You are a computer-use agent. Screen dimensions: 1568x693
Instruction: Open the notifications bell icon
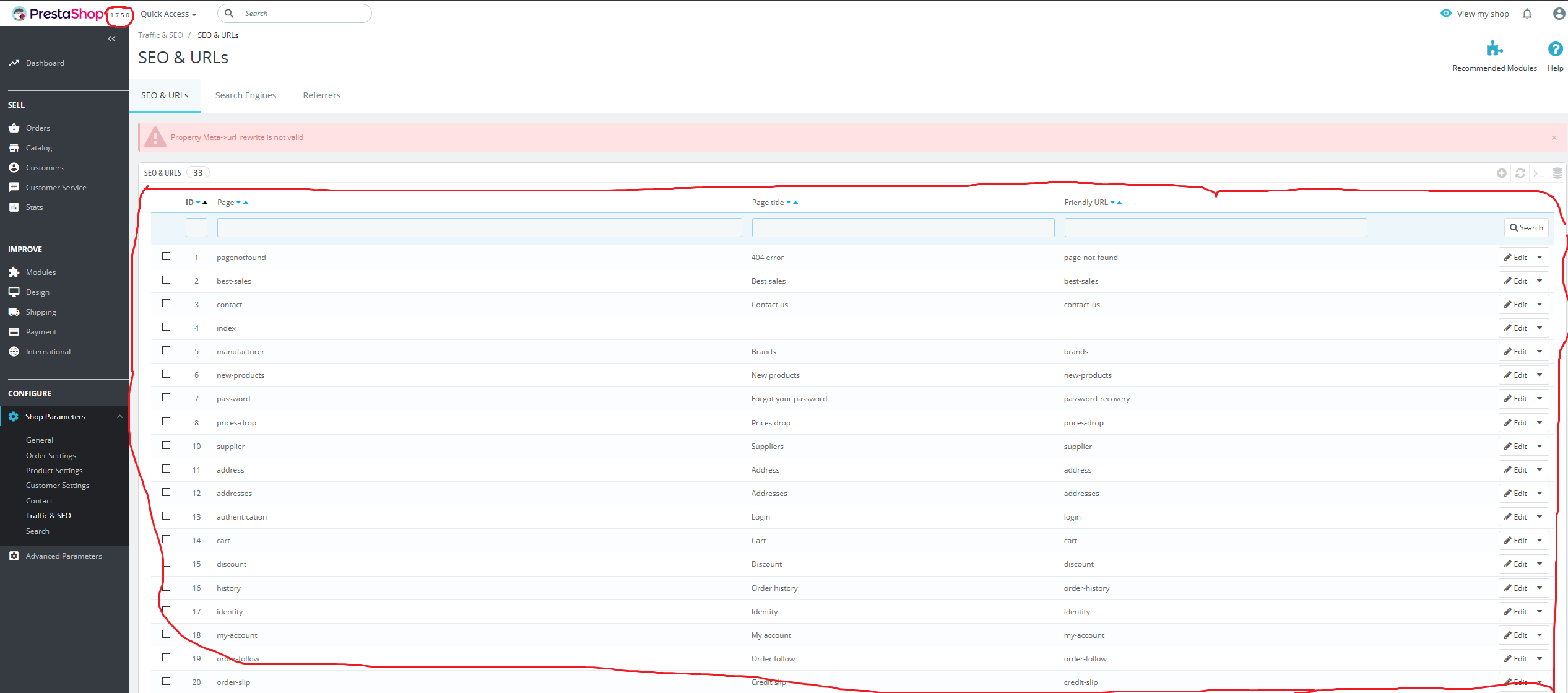coord(1527,14)
